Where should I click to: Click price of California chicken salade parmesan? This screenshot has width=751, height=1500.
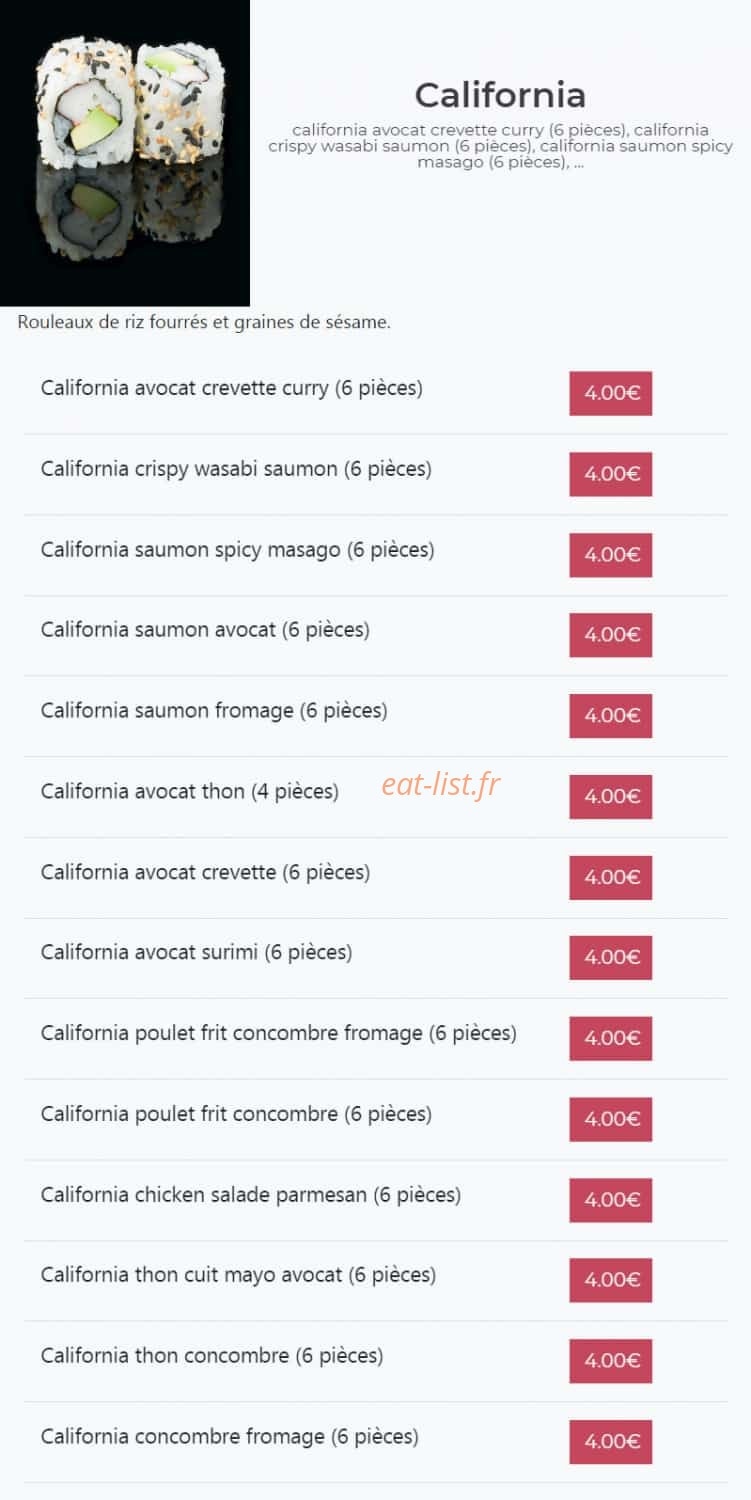611,1200
